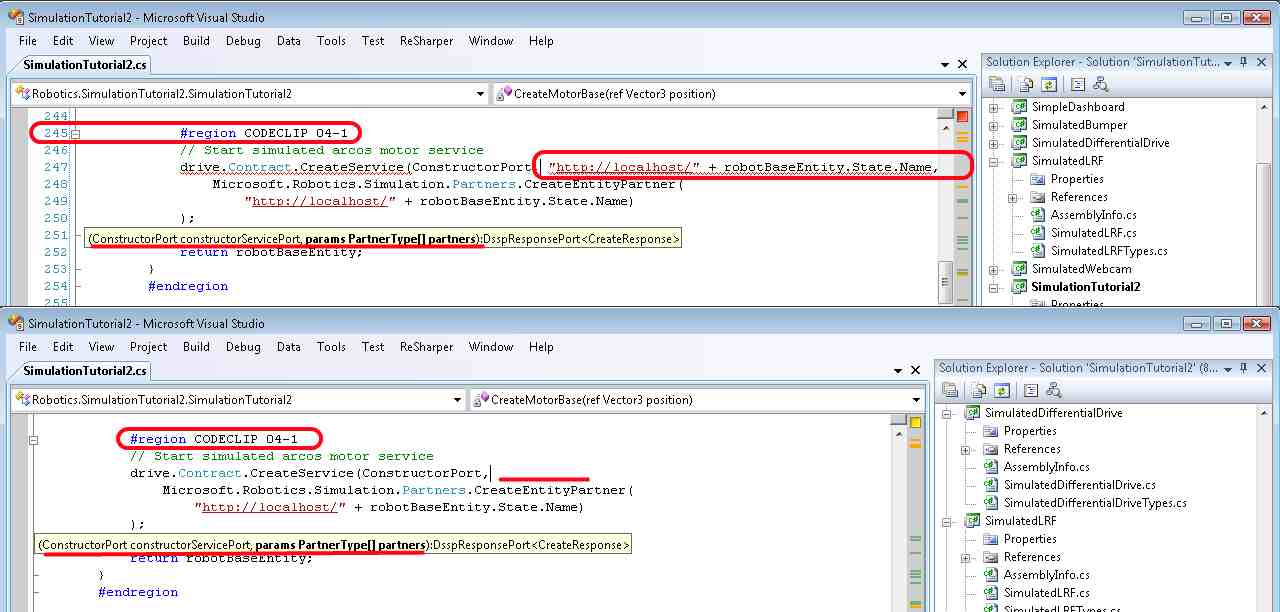Click the bold SimulationTutorial2 project name
The width and height of the screenshot is (1280, 612).
[x=1085, y=287]
